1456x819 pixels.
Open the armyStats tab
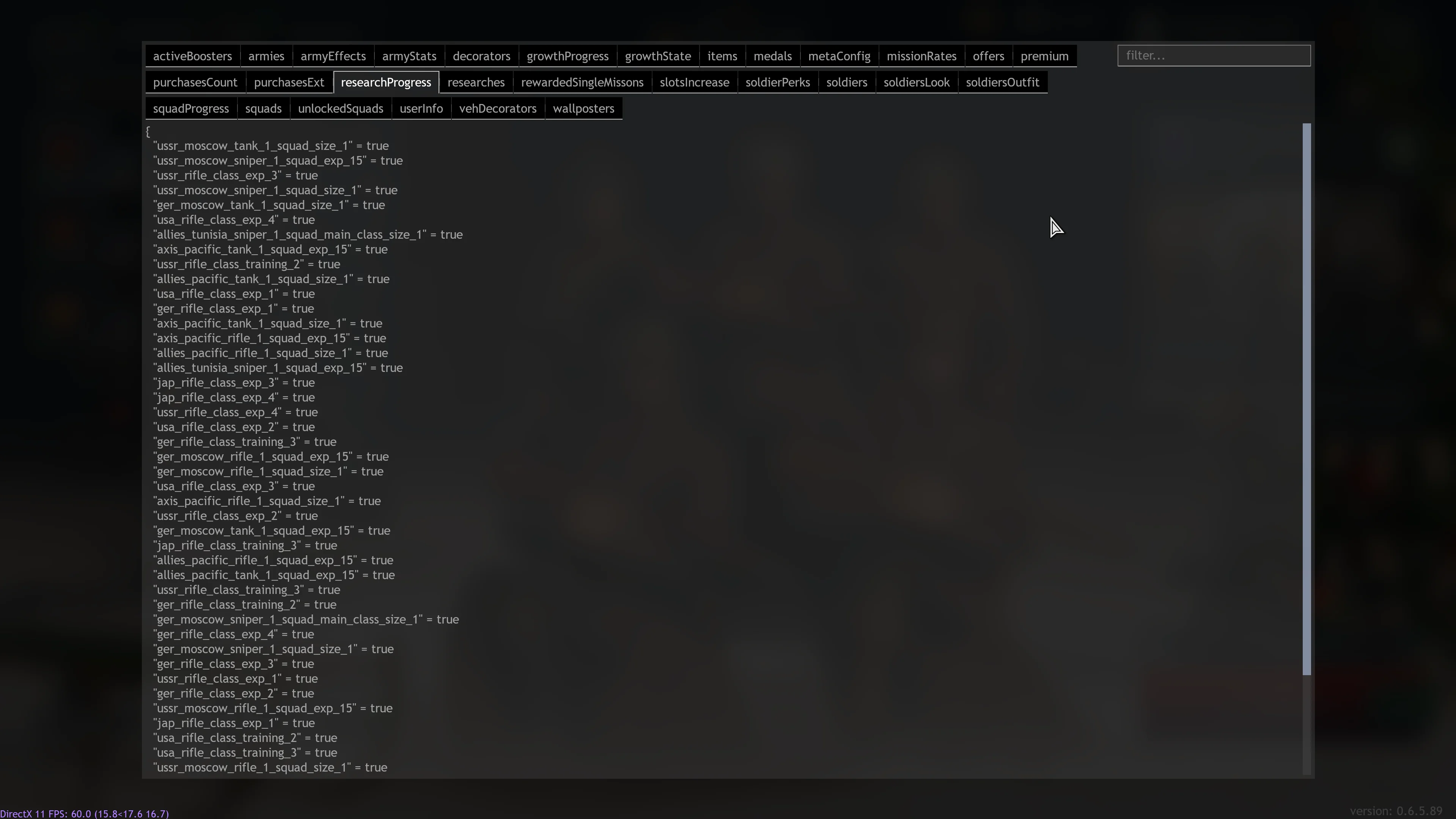coord(409,56)
